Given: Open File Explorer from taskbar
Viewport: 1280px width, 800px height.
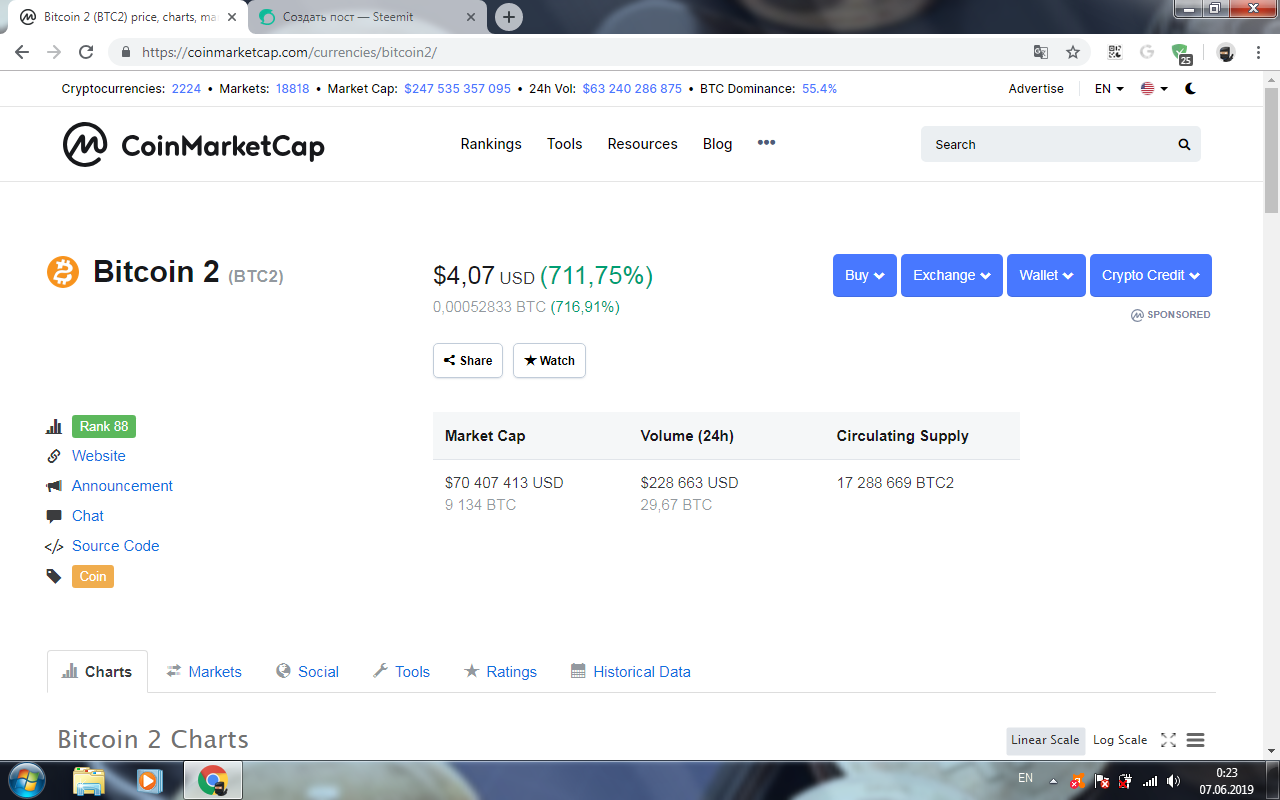Looking at the screenshot, I should click(x=89, y=780).
